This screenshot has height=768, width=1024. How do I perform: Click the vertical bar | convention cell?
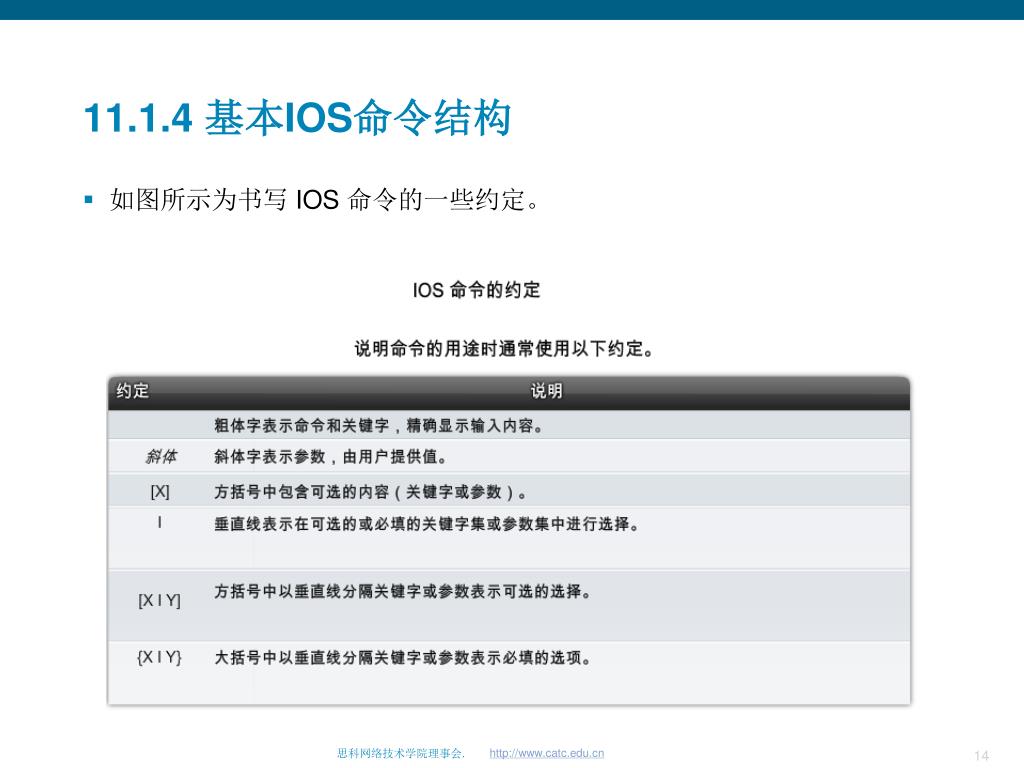(159, 522)
